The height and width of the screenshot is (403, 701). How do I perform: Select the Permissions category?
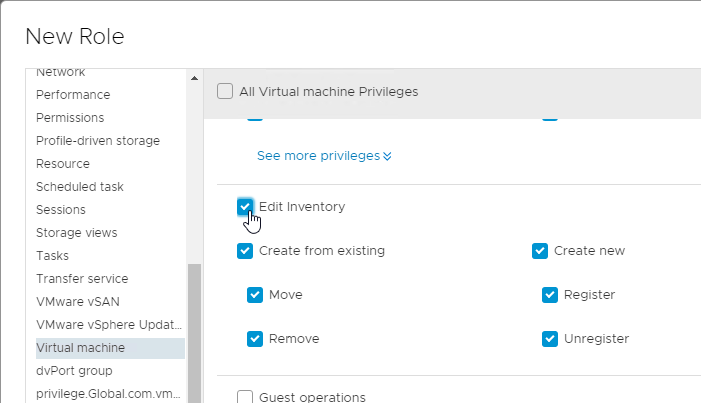click(x=70, y=118)
